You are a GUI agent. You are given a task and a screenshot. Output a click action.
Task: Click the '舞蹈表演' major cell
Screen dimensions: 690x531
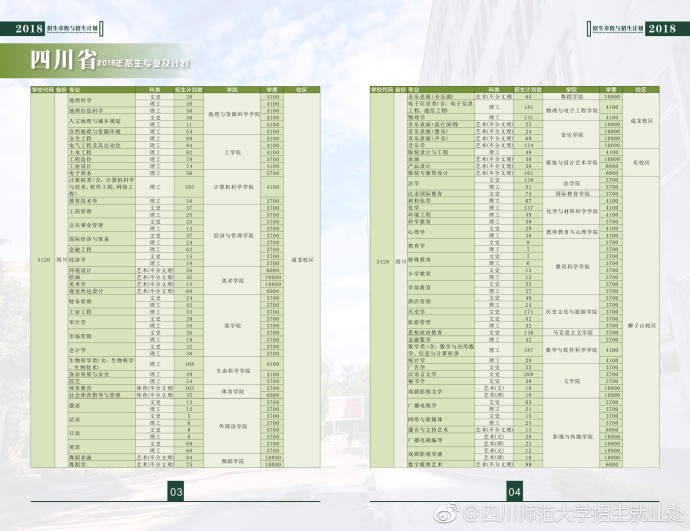click(102, 458)
